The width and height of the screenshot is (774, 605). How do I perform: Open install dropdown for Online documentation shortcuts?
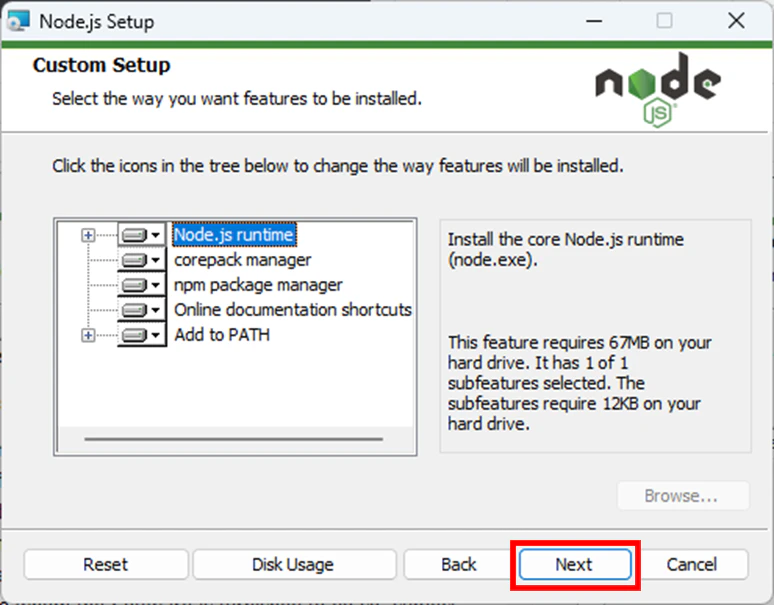point(141,310)
